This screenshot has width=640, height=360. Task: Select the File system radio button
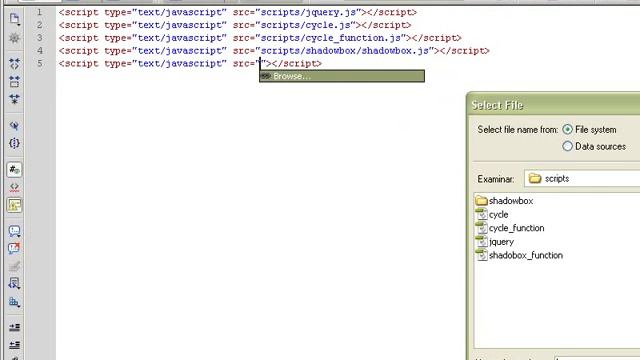pyautogui.click(x=567, y=129)
